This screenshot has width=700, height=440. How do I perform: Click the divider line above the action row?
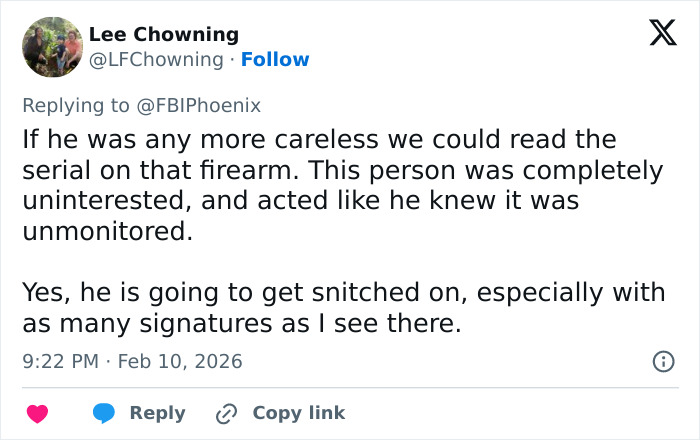coord(350,388)
